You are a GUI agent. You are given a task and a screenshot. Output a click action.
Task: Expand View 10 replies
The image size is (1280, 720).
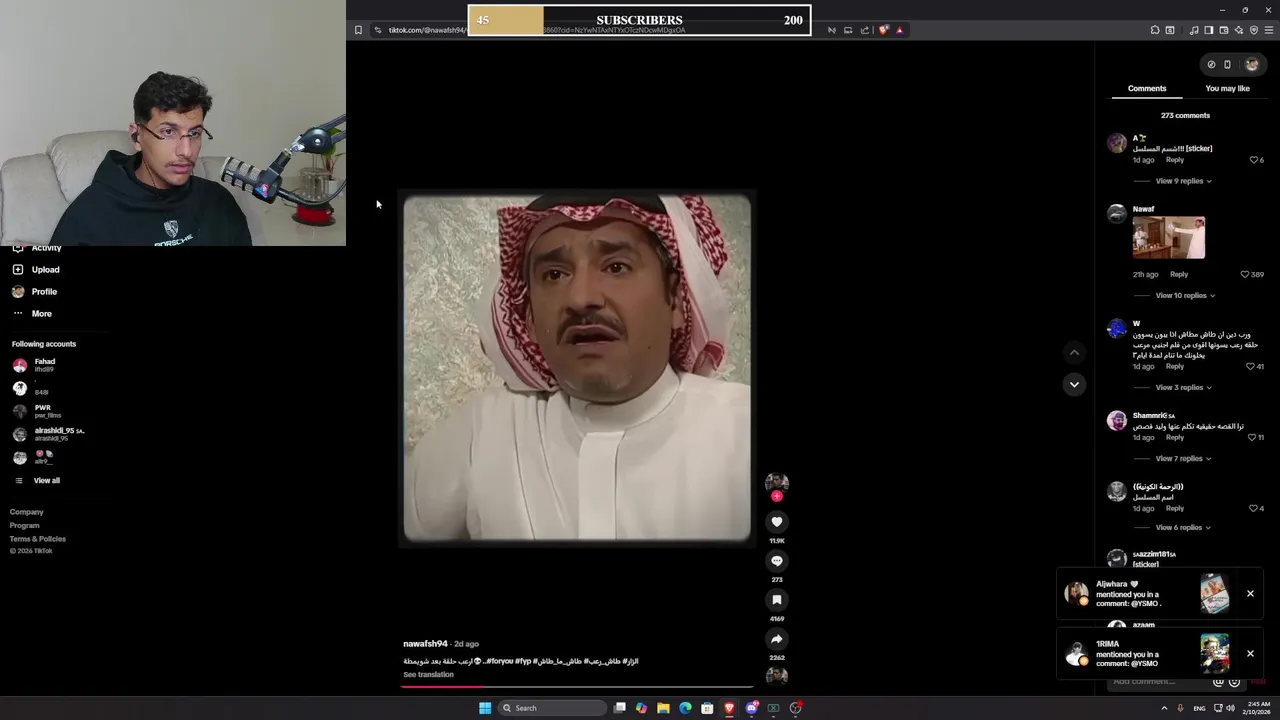tap(1185, 295)
